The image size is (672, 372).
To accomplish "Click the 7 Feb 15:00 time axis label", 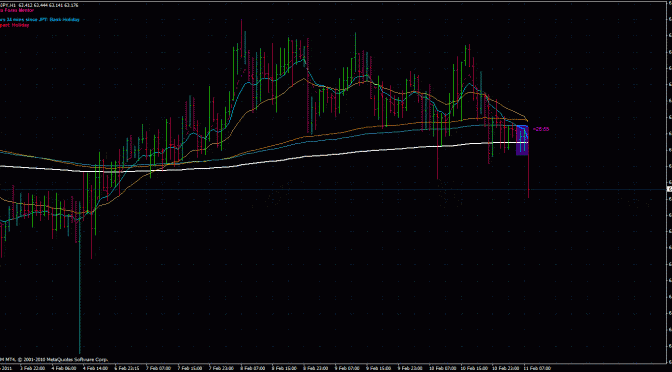I will point(190,368).
